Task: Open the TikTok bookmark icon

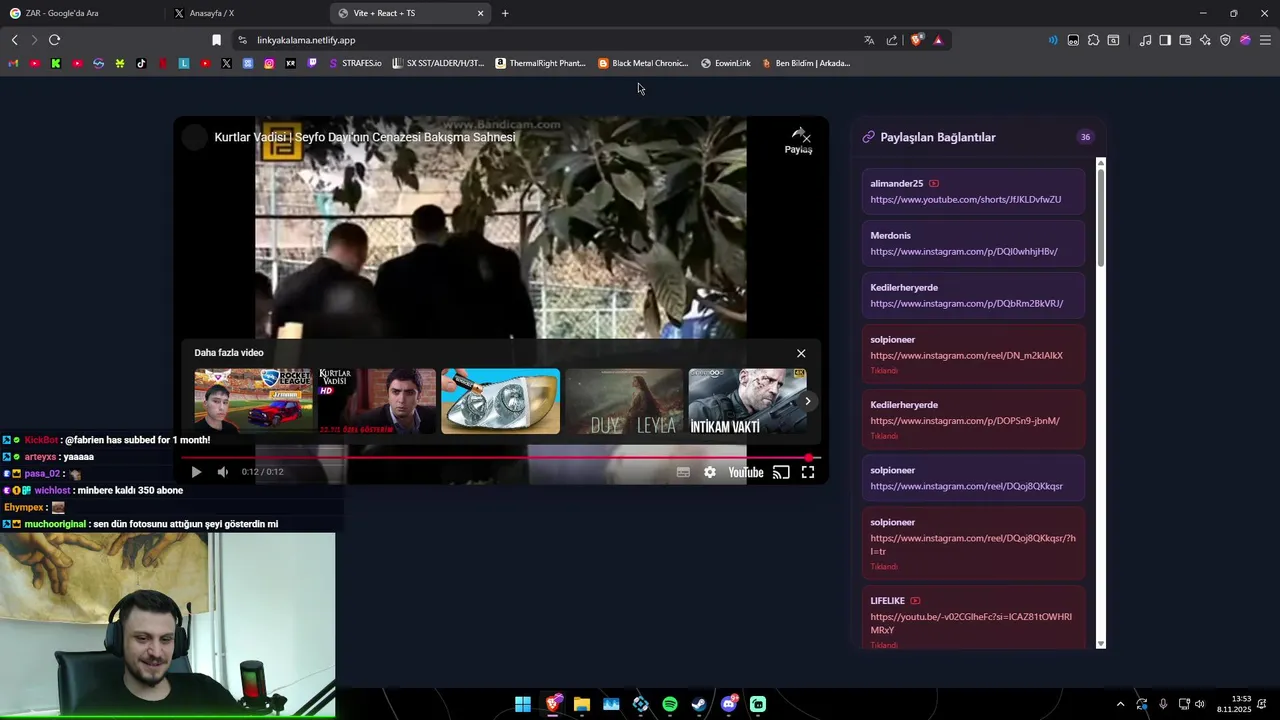Action: point(141,63)
